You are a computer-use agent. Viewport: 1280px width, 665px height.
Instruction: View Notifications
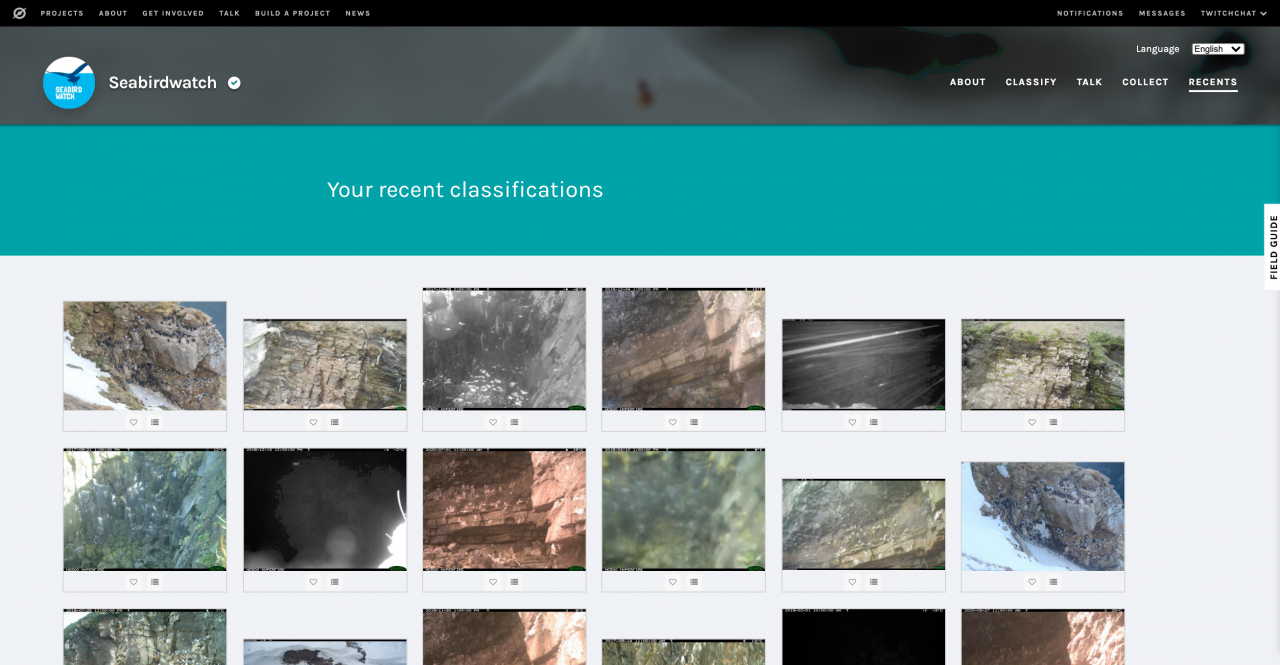pyautogui.click(x=1090, y=13)
